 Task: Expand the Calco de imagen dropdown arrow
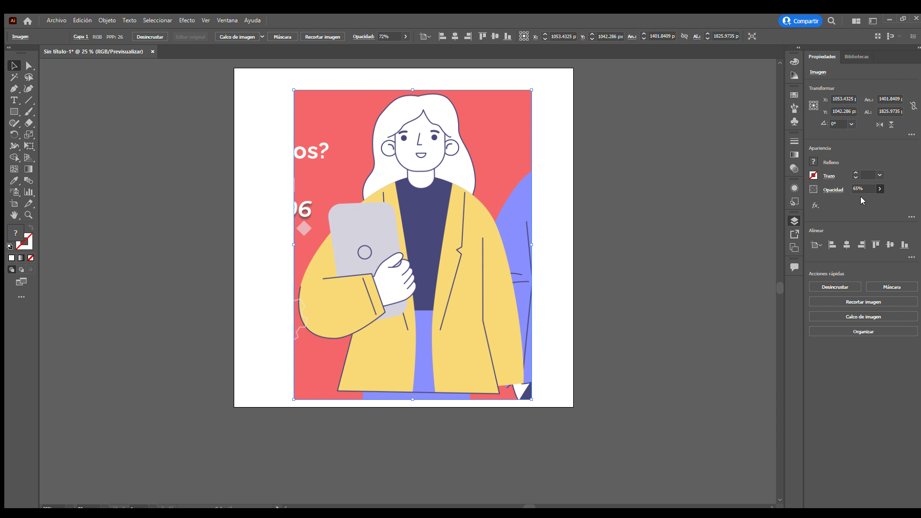coord(262,37)
